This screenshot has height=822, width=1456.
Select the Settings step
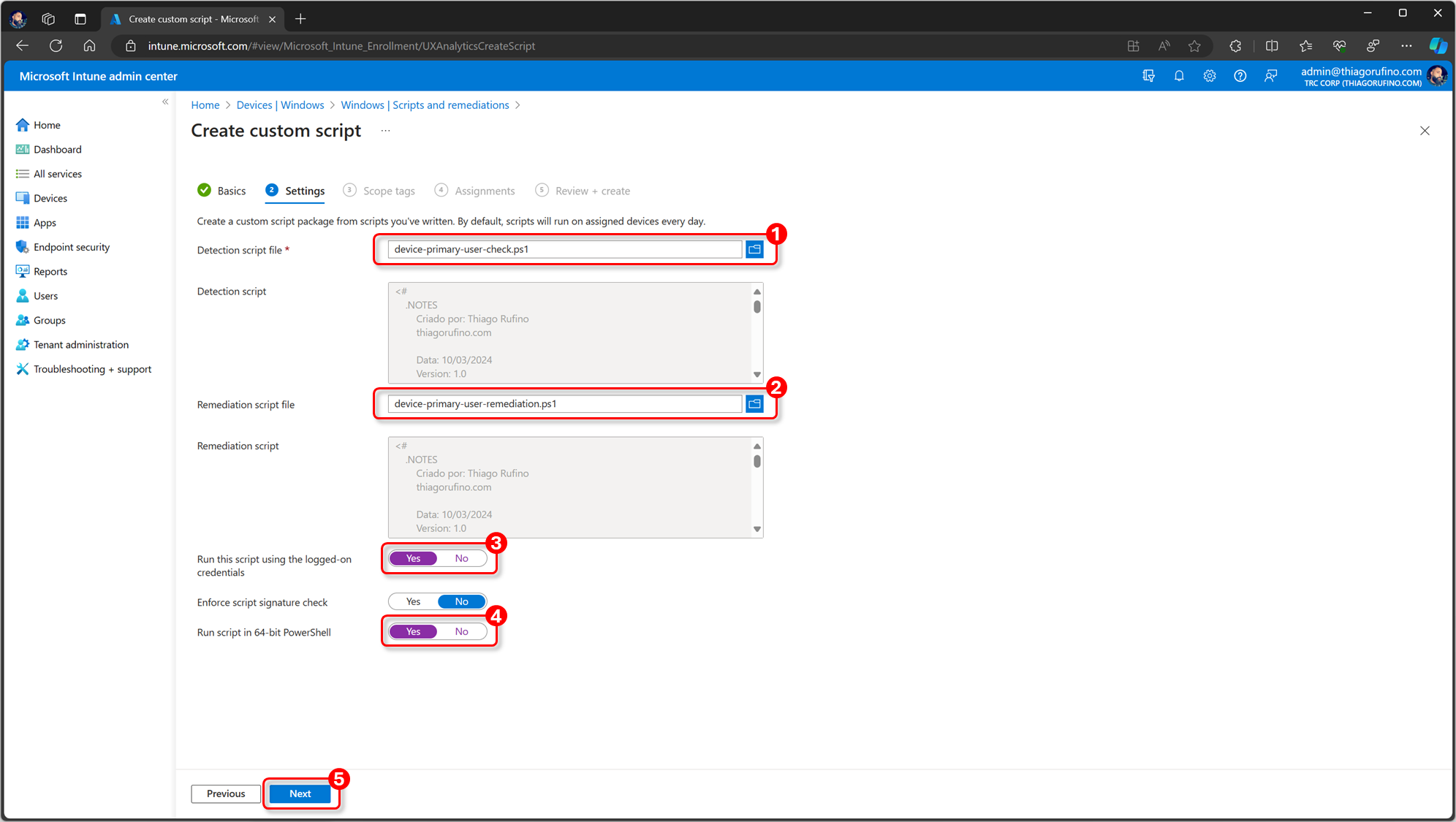(295, 191)
